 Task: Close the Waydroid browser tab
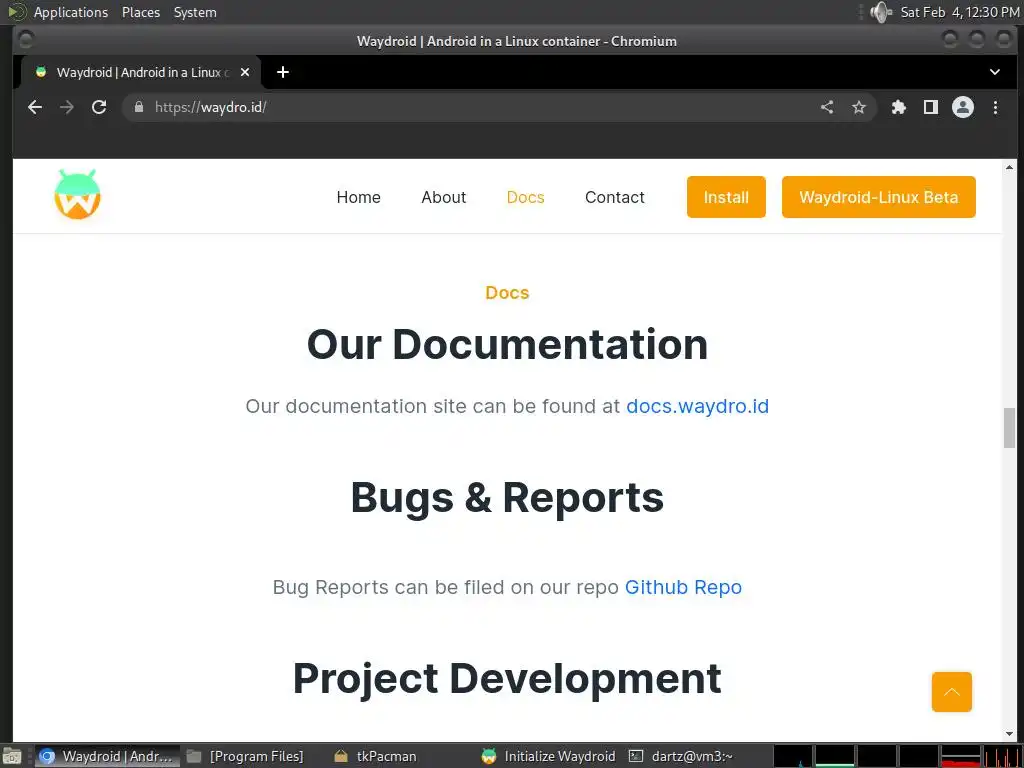click(x=245, y=72)
